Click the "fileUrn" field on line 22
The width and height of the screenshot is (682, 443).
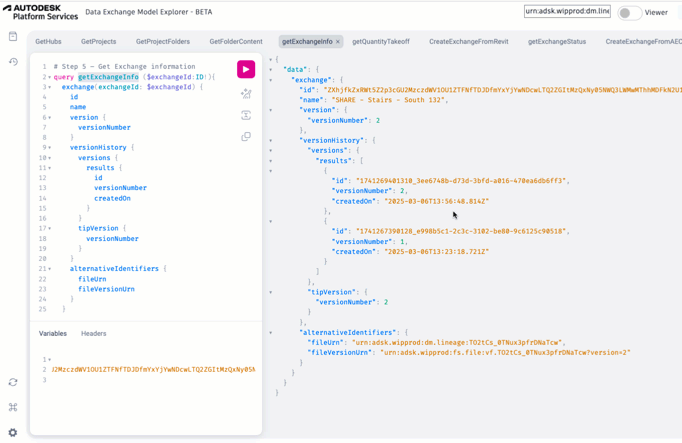click(x=92, y=279)
